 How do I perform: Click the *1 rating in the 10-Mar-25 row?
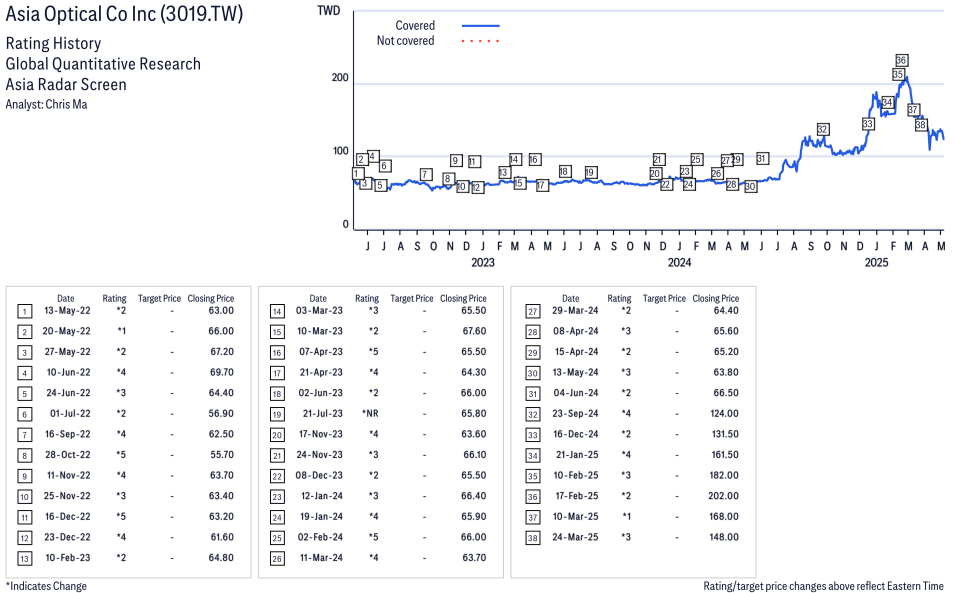pyautogui.click(x=626, y=516)
